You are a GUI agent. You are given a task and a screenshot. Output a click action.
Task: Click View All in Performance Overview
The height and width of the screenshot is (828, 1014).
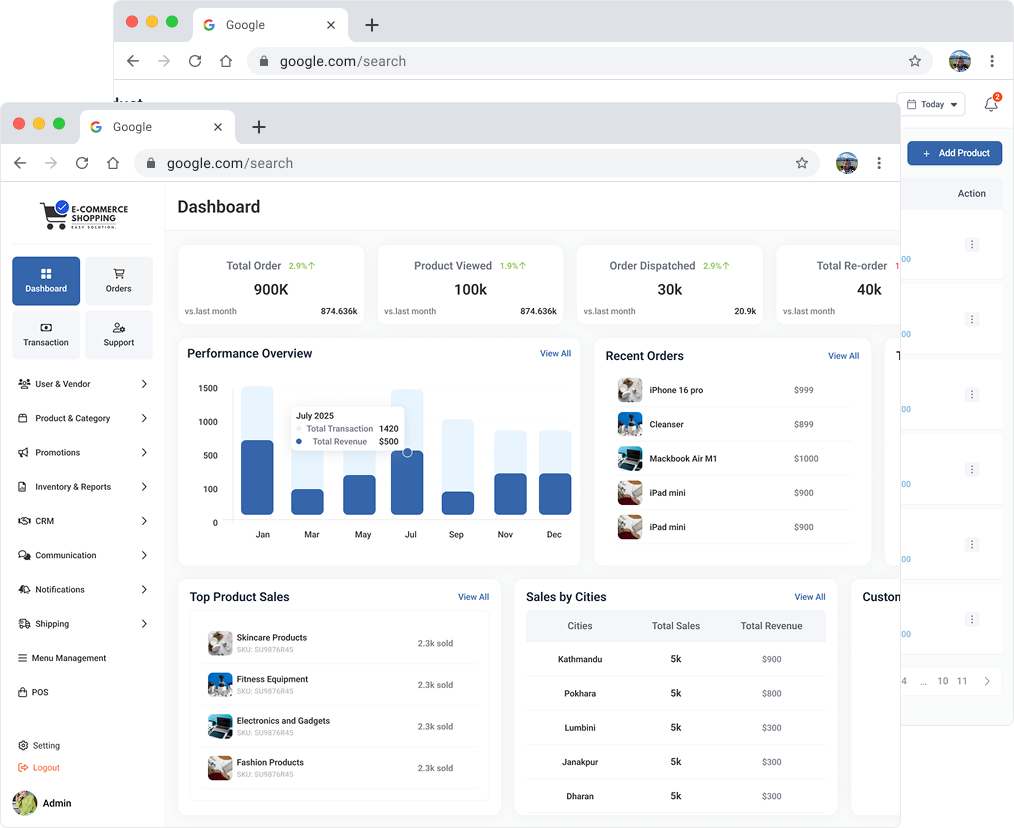pyautogui.click(x=555, y=354)
